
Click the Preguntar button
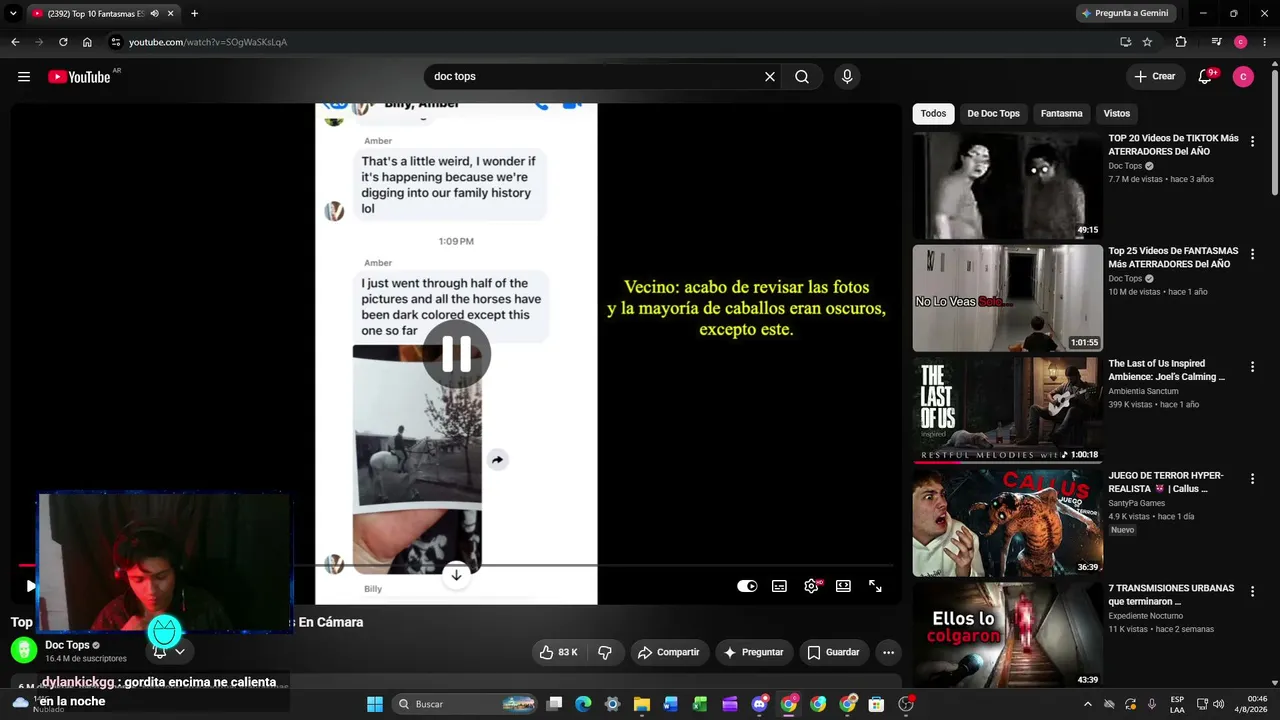click(x=753, y=652)
